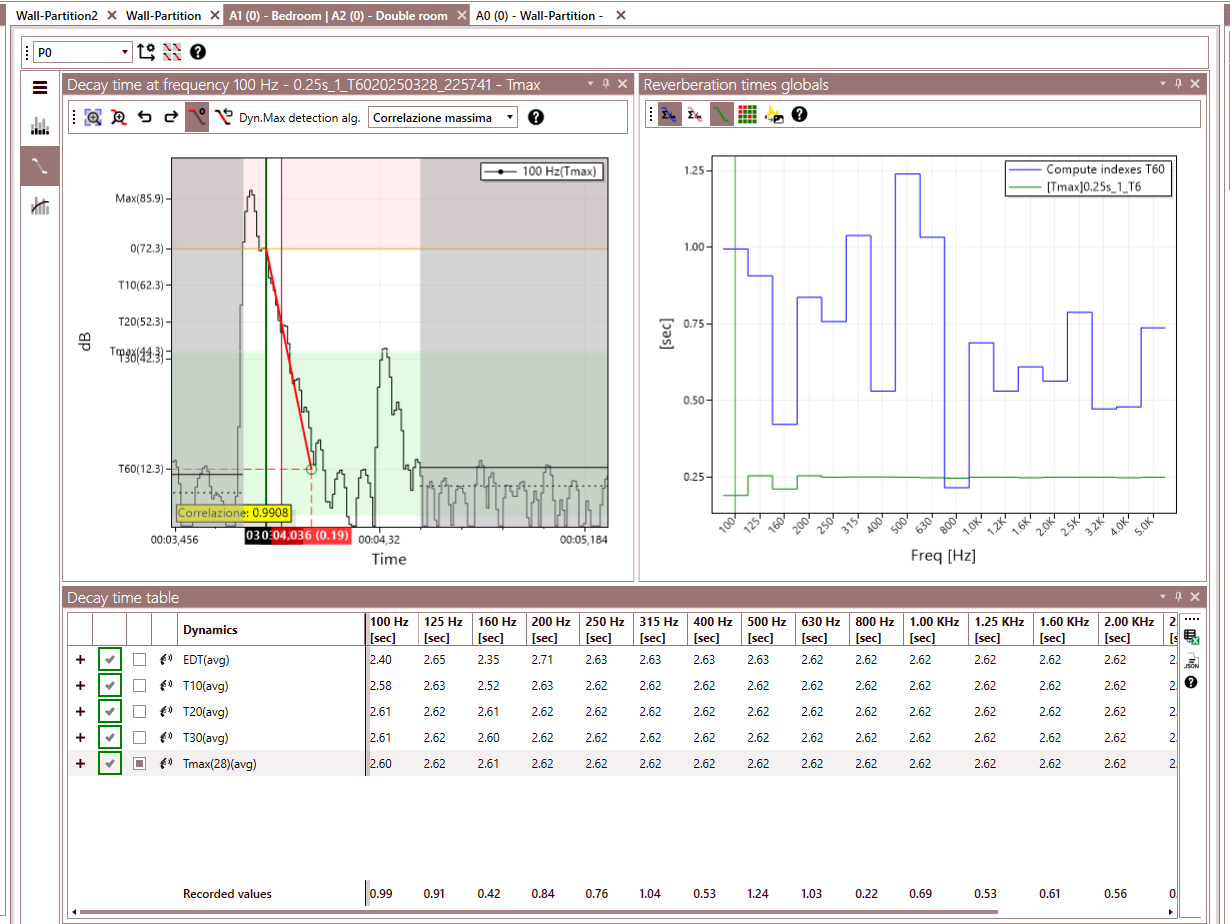Open the spectrum bar-chart view in sidebar
Image resolution: width=1230 pixels, height=924 pixels.
tap(40, 126)
